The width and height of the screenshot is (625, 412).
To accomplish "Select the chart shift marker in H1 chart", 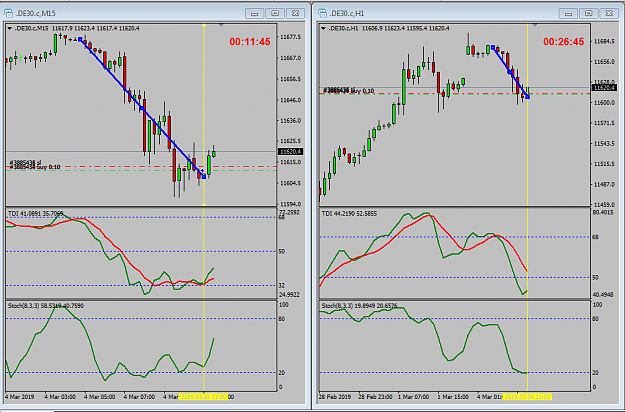I will [535, 25].
